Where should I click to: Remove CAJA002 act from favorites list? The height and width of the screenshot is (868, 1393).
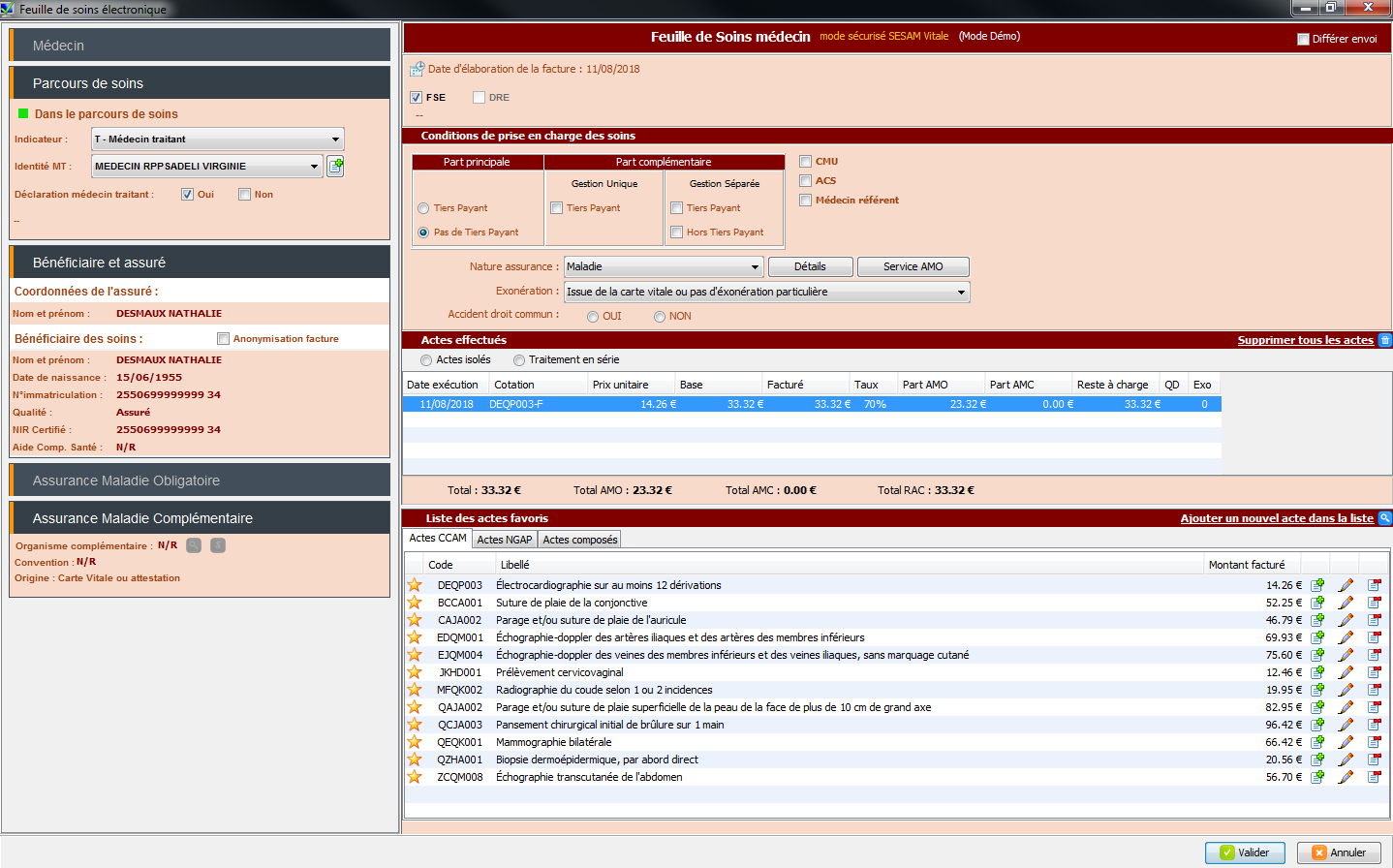pos(1374,620)
